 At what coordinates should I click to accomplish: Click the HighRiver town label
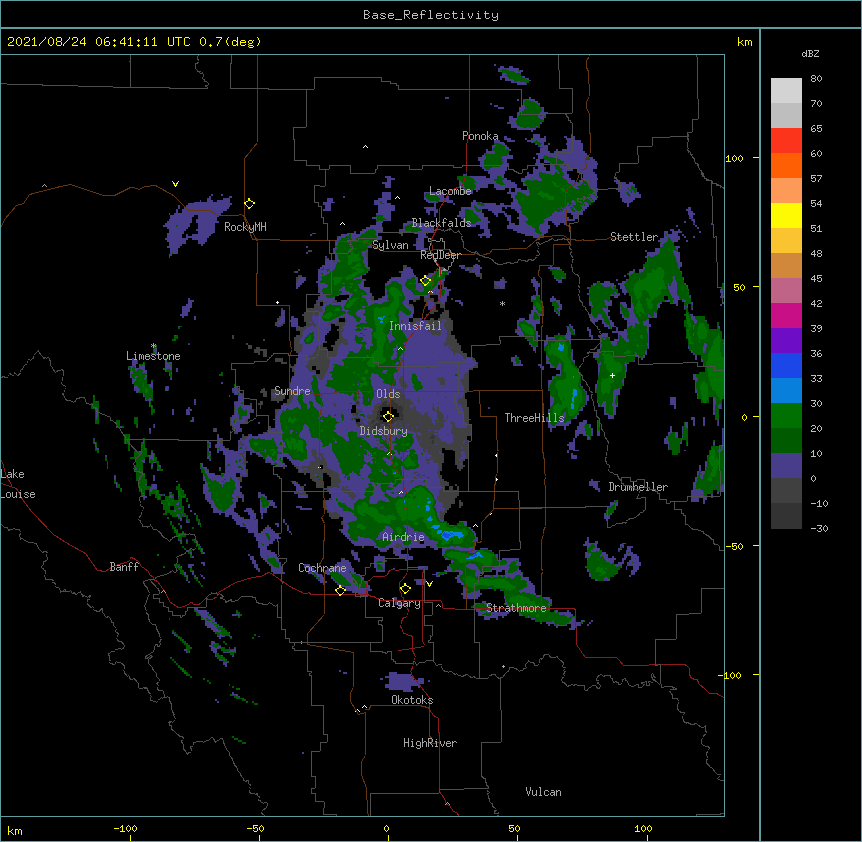coord(430,743)
